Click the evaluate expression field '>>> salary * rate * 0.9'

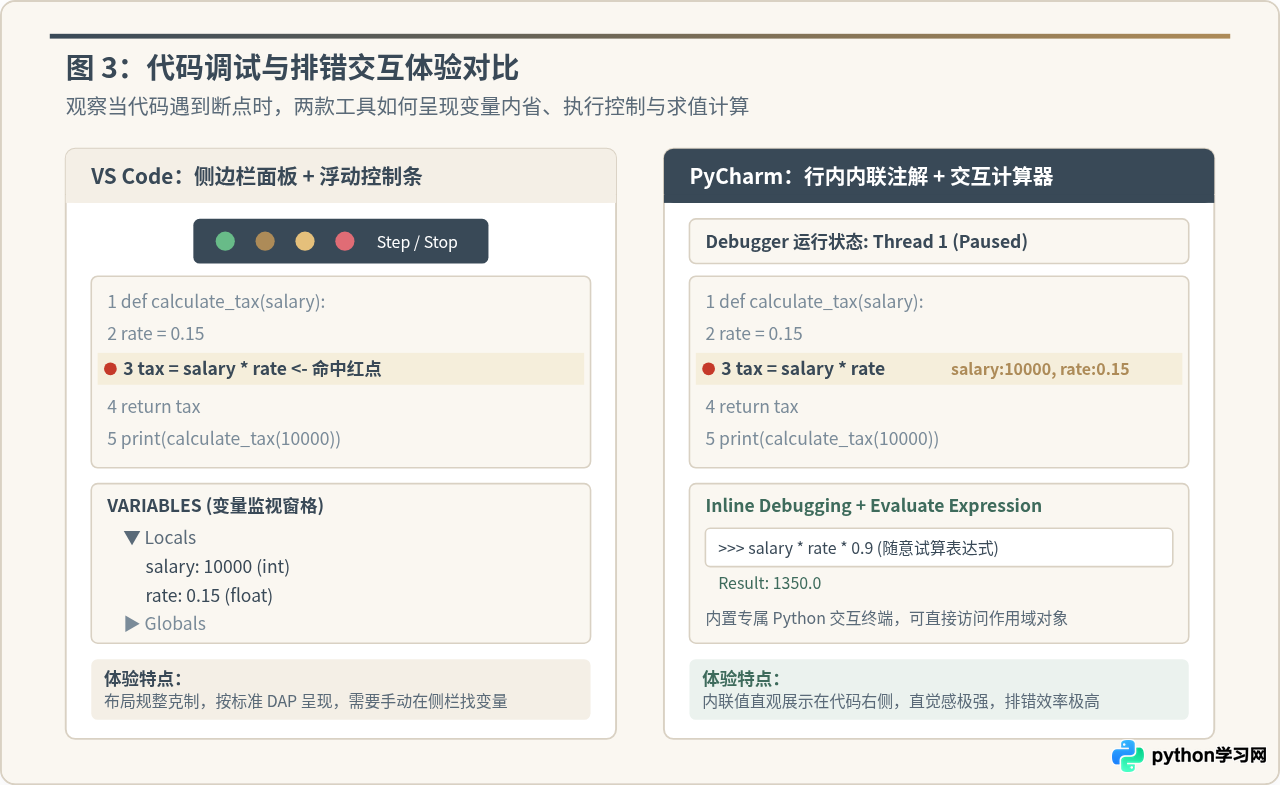click(x=939, y=548)
